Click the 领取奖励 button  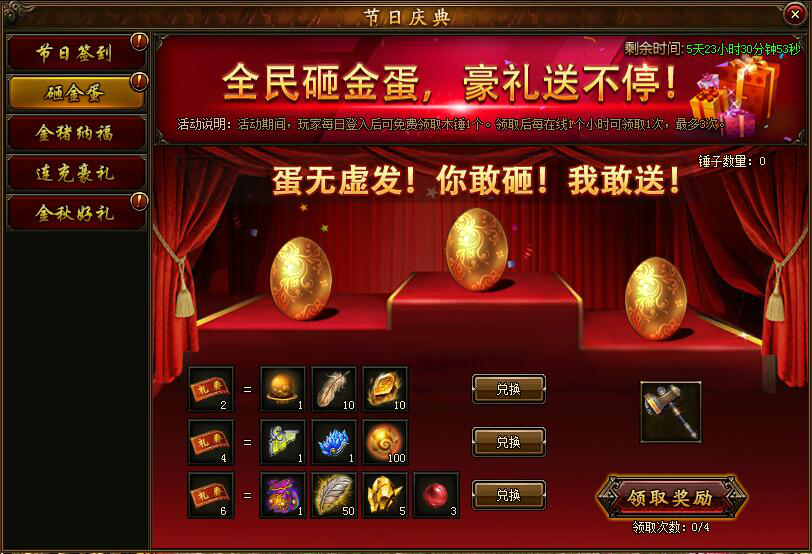670,498
